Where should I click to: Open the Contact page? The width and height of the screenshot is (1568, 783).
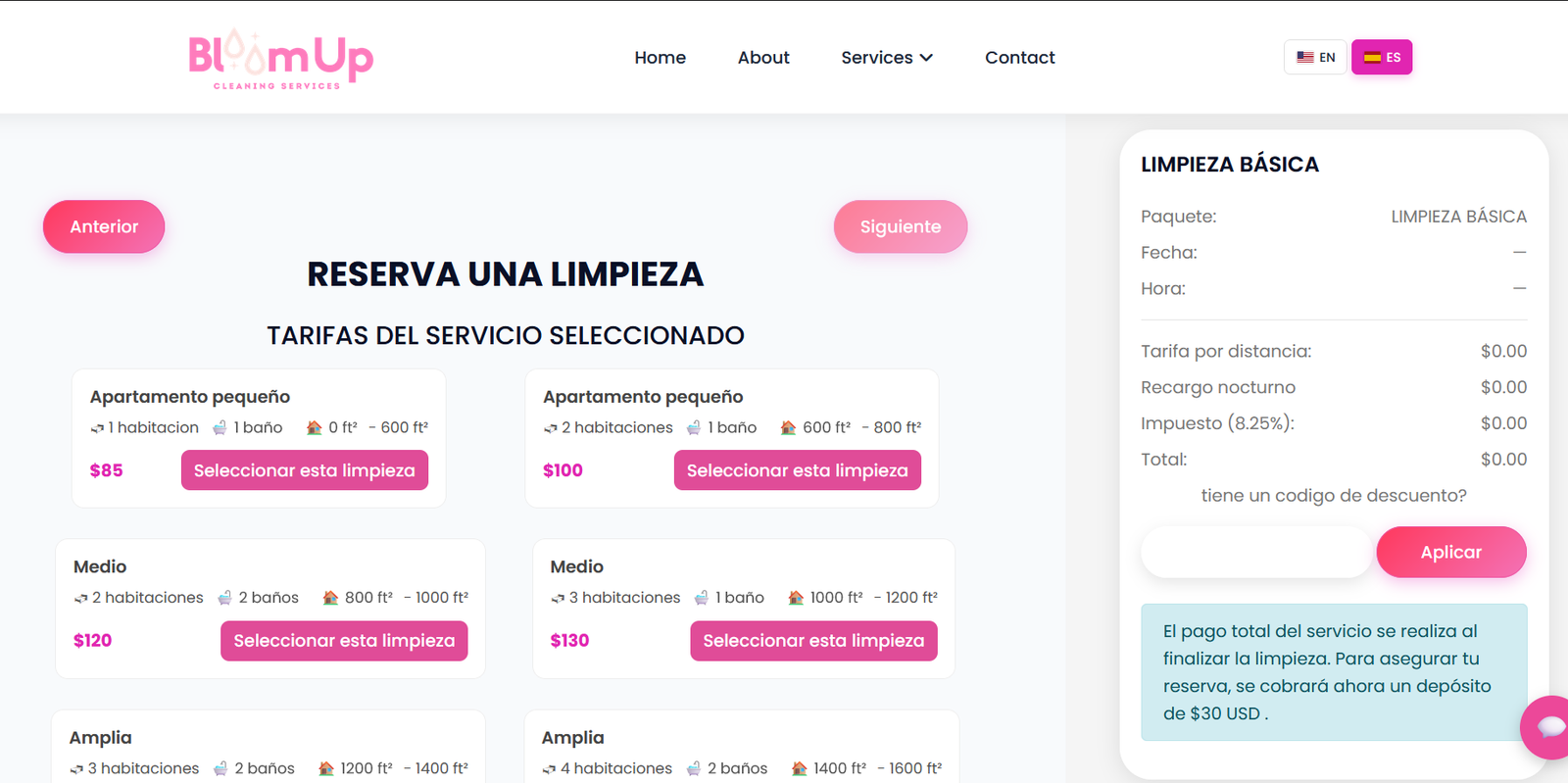click(x=1019, y=58)
